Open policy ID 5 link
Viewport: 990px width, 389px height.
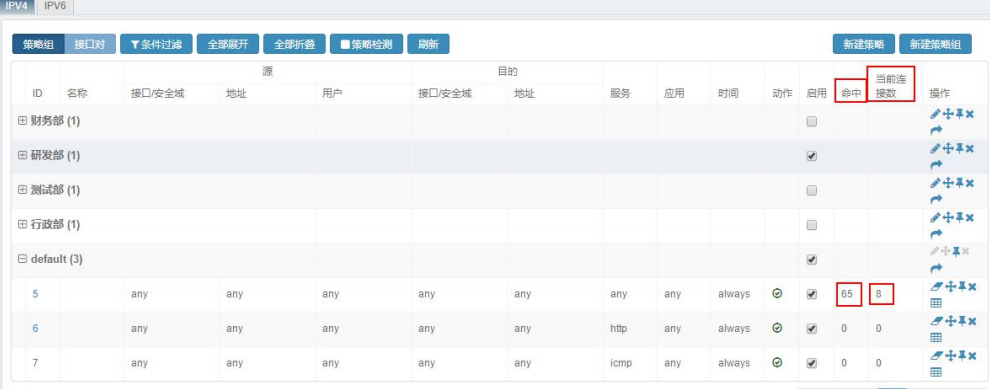(x=35, y=294)
